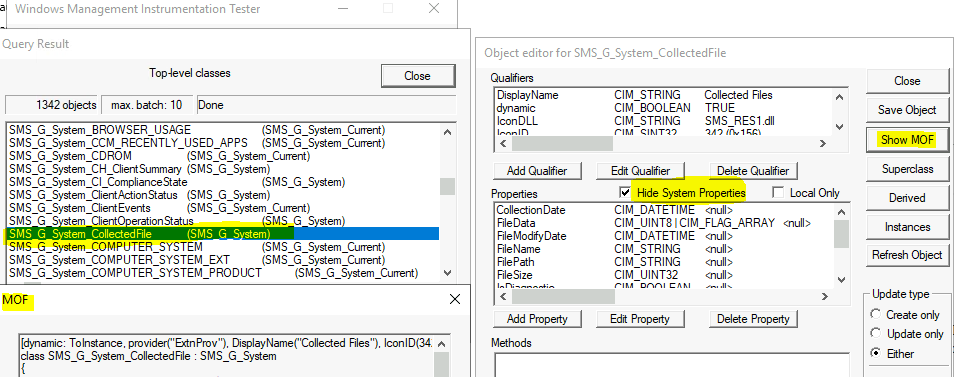This screenshot has height=377, width=954.
Task: Close the Object editor using Close button
Action: (x=907, y=81)
